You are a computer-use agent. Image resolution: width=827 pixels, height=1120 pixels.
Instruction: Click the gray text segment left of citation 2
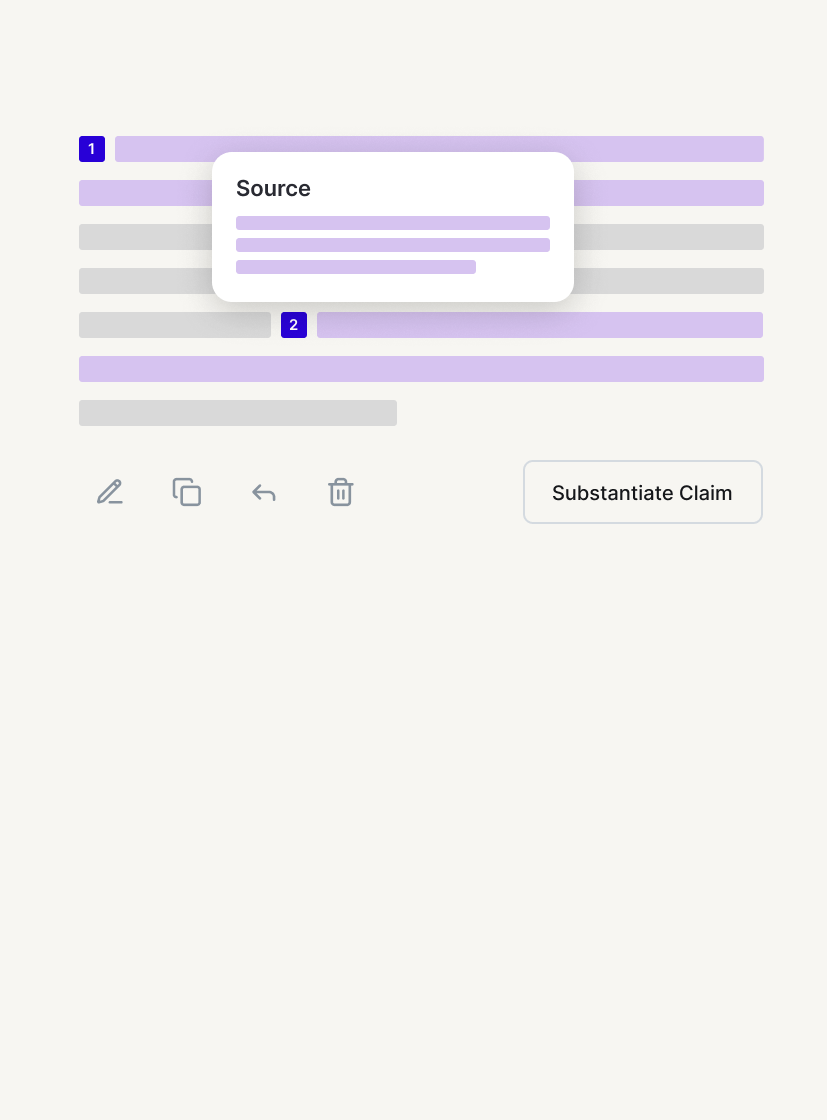pos(174,325)
